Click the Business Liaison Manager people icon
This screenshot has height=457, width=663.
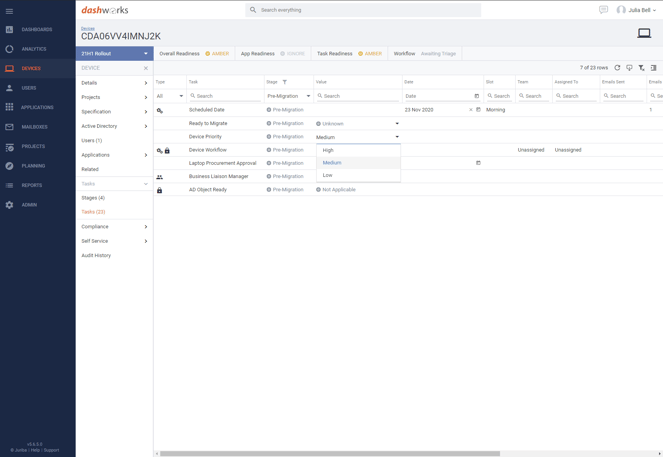click(x=159, y=177)
